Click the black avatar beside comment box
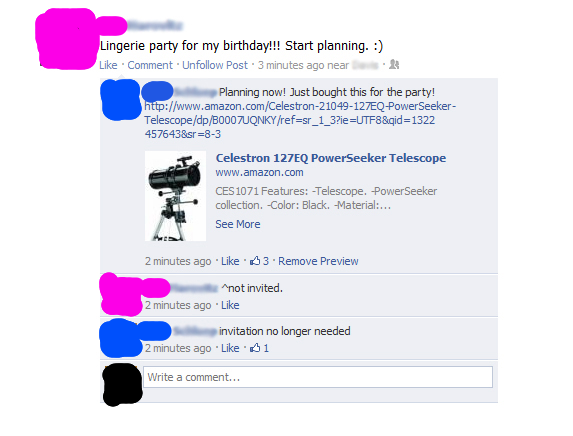Viewport: 573px width, 436px height. tap(122, 384)
